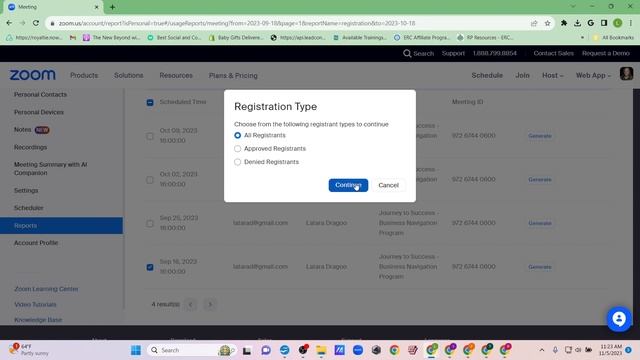Screen dimensions: 640x360
Task: Select the All Registrants radio option
Action: [x=238, y=135]
